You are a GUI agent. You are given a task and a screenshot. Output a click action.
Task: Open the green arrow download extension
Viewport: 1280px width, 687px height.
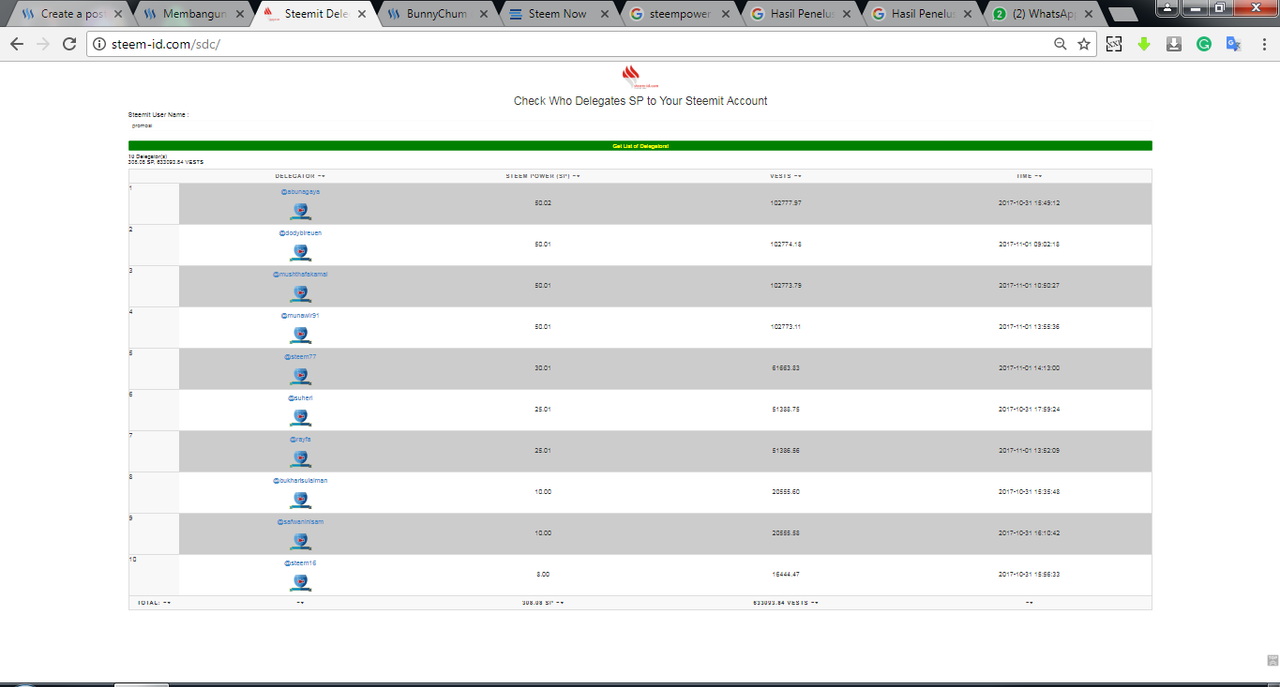click(1144, 44)
